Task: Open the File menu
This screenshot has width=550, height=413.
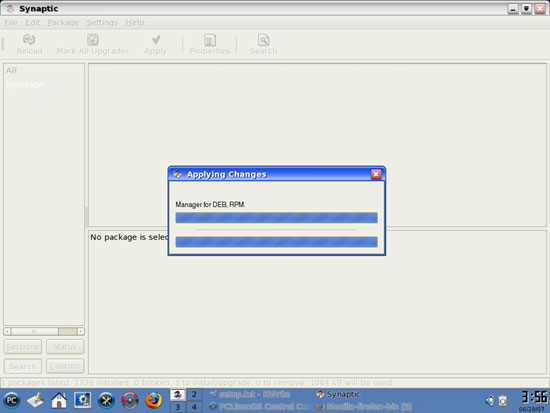Action: pyautogui.click(x=11, y=22)
